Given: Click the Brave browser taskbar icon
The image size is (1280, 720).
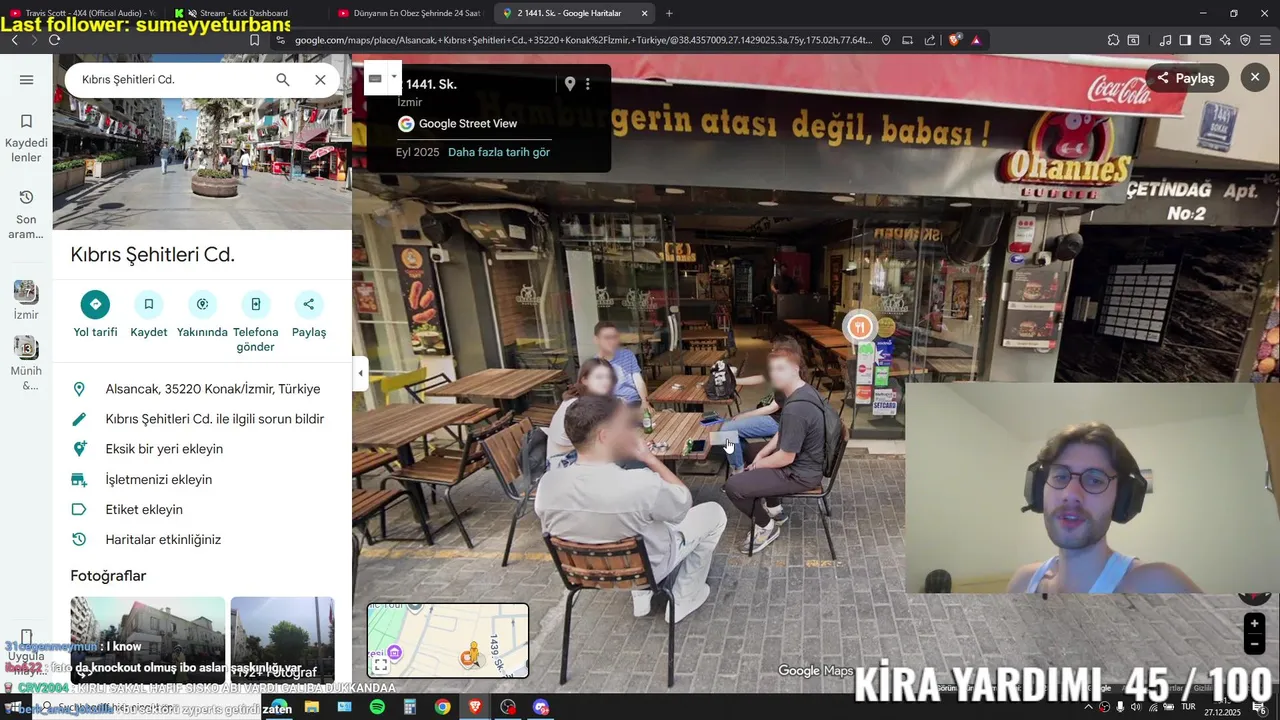Looking at the screenshot, I should click(475, 707).
